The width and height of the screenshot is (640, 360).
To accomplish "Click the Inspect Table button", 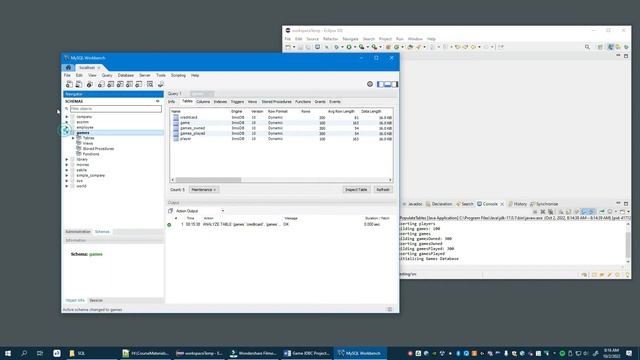I will pyautogui.click(x=356, y=190).
